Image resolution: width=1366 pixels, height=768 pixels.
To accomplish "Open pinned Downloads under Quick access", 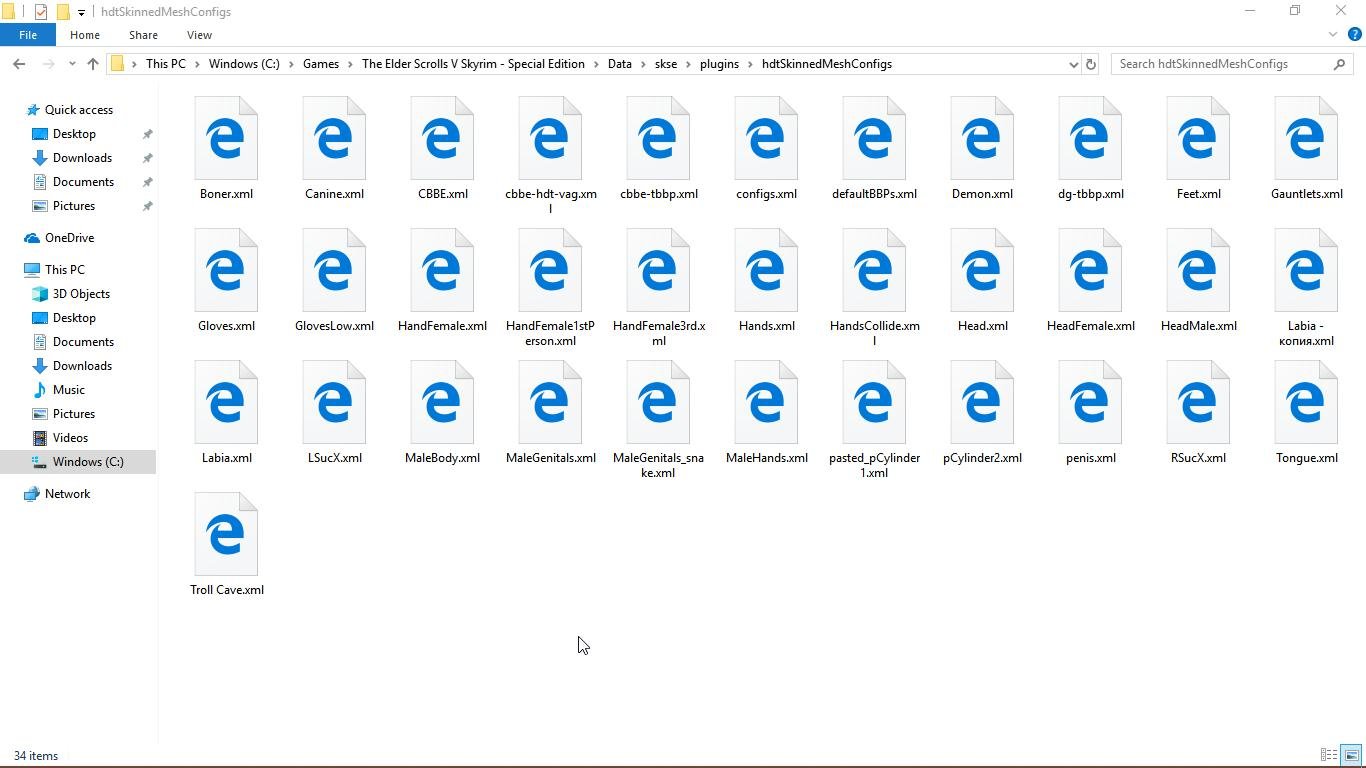I will point(82,158).
